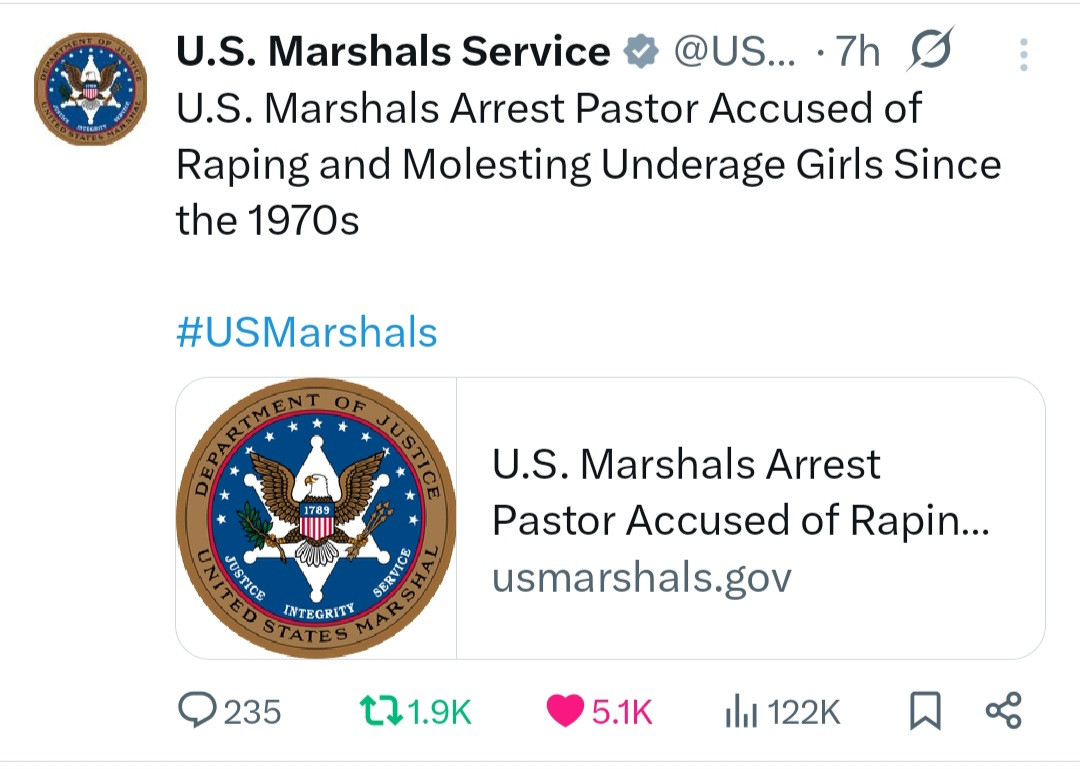Viewport: 1080px width, 769px height.
Task: Click the truncated @US... handle
Action: (736, 52)
